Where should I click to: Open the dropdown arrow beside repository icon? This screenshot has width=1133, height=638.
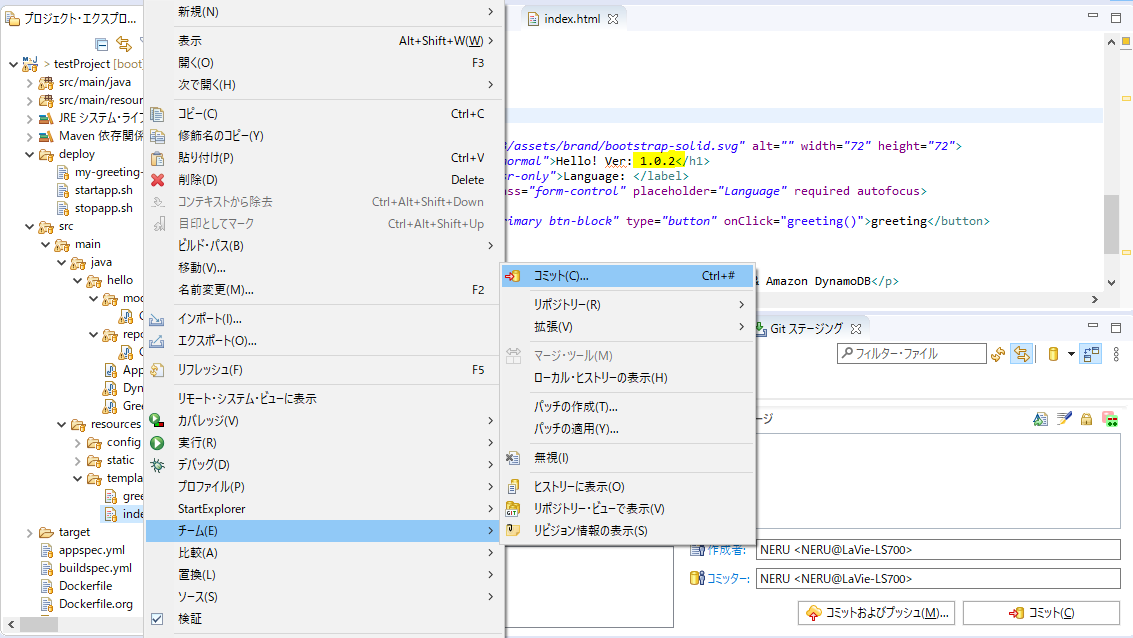1071,354
